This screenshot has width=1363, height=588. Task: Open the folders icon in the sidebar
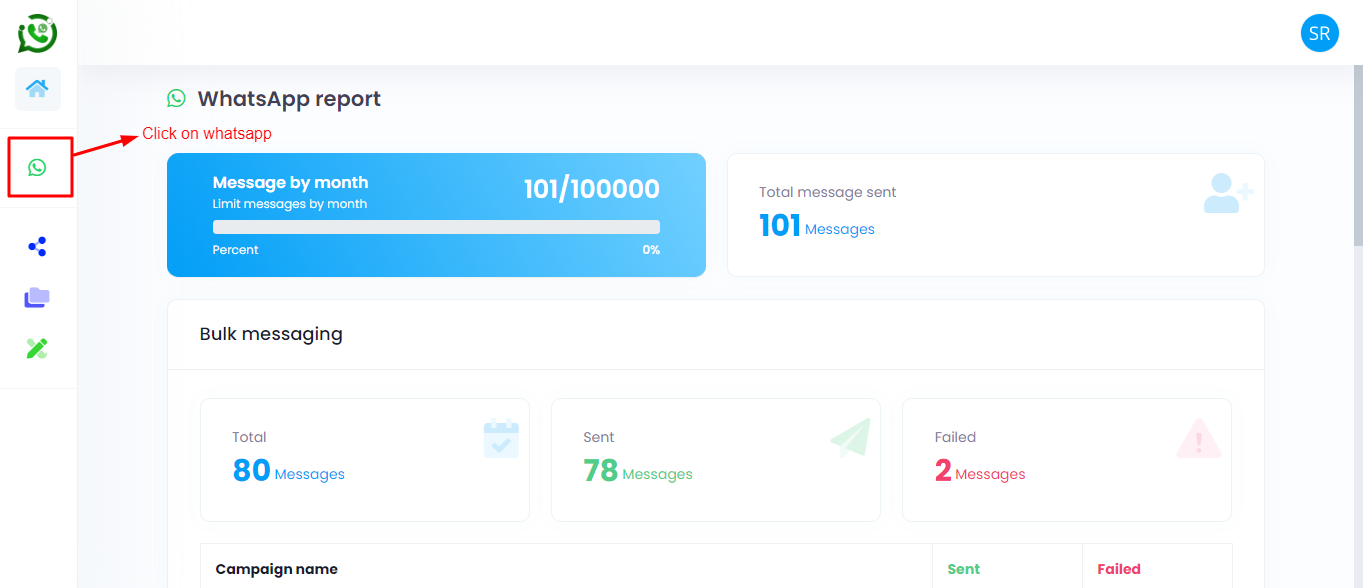(x=37, y=297)
